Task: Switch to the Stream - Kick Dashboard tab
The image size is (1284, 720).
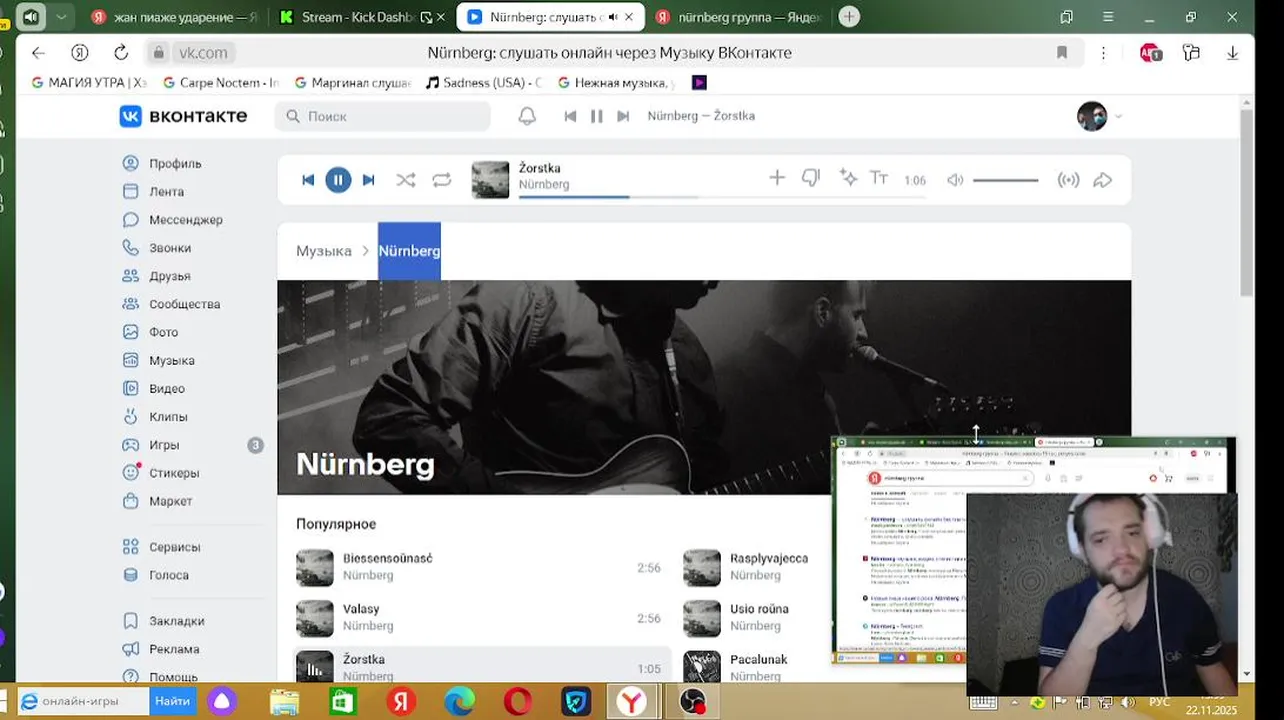Action: [358, 17]
